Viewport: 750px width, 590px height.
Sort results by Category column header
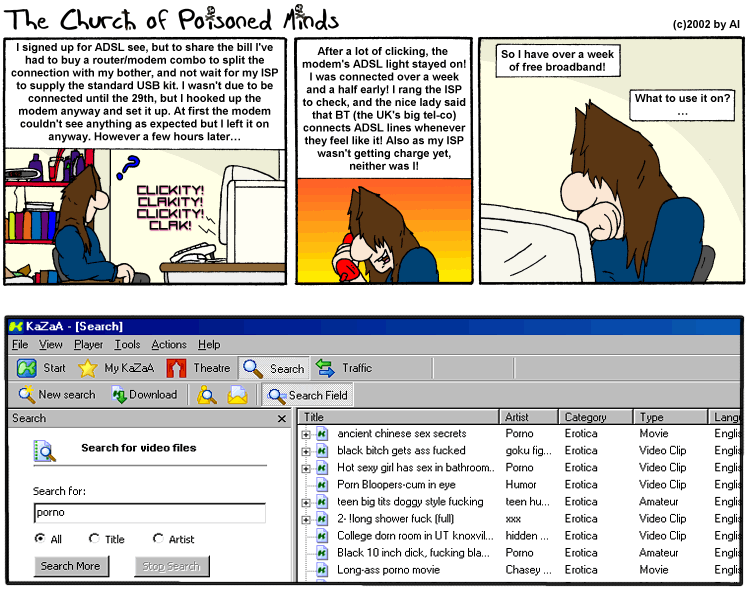pyautogui.click(x=596, y=417)
